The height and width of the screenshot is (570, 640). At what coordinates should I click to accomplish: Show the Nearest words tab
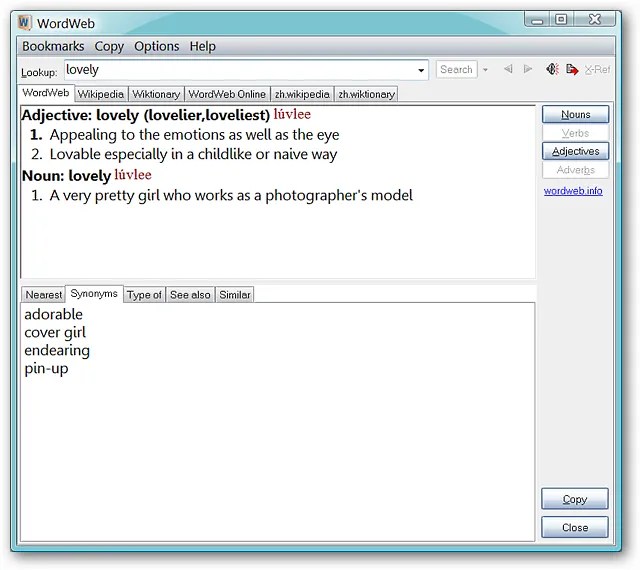[44, 294]
